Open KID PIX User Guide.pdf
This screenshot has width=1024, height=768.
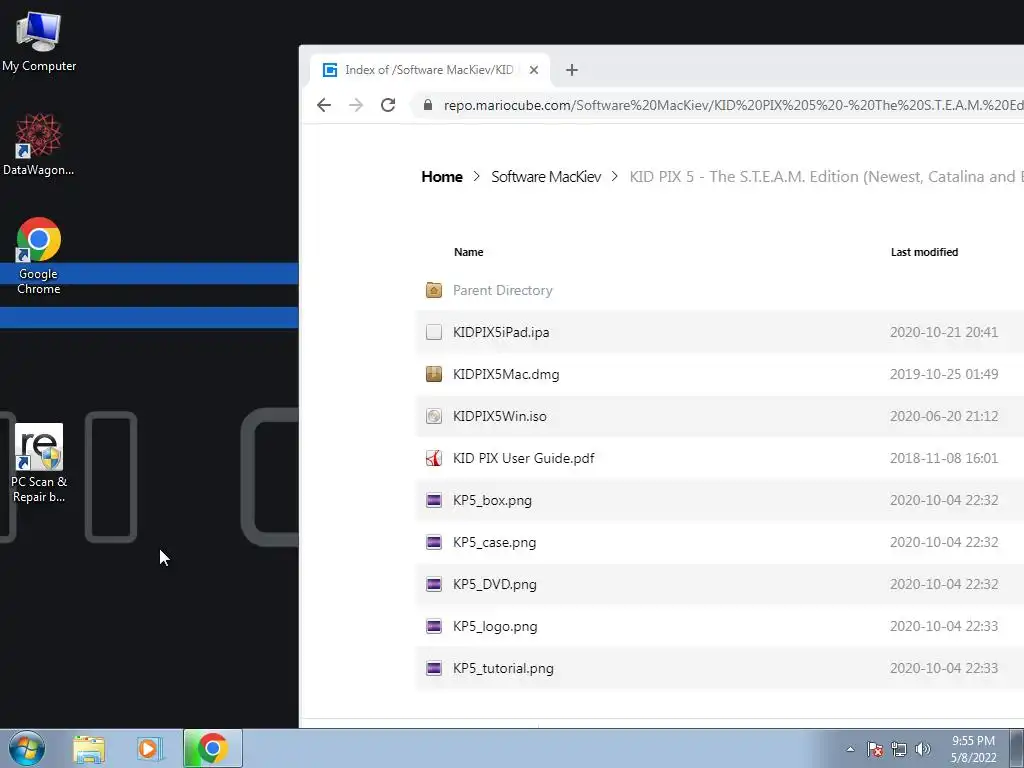pyautogui.click(x=524, y=458)
